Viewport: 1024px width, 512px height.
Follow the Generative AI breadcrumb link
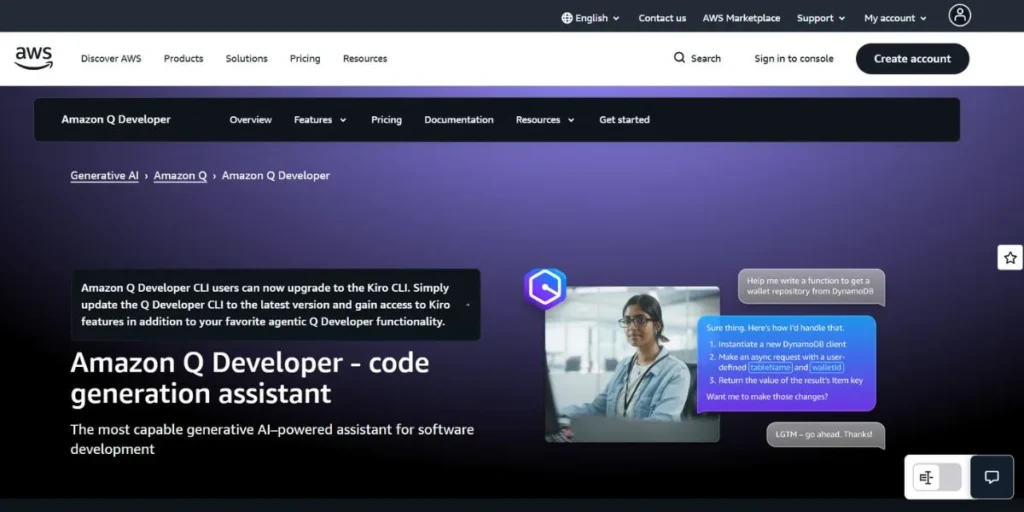point(104,176)
